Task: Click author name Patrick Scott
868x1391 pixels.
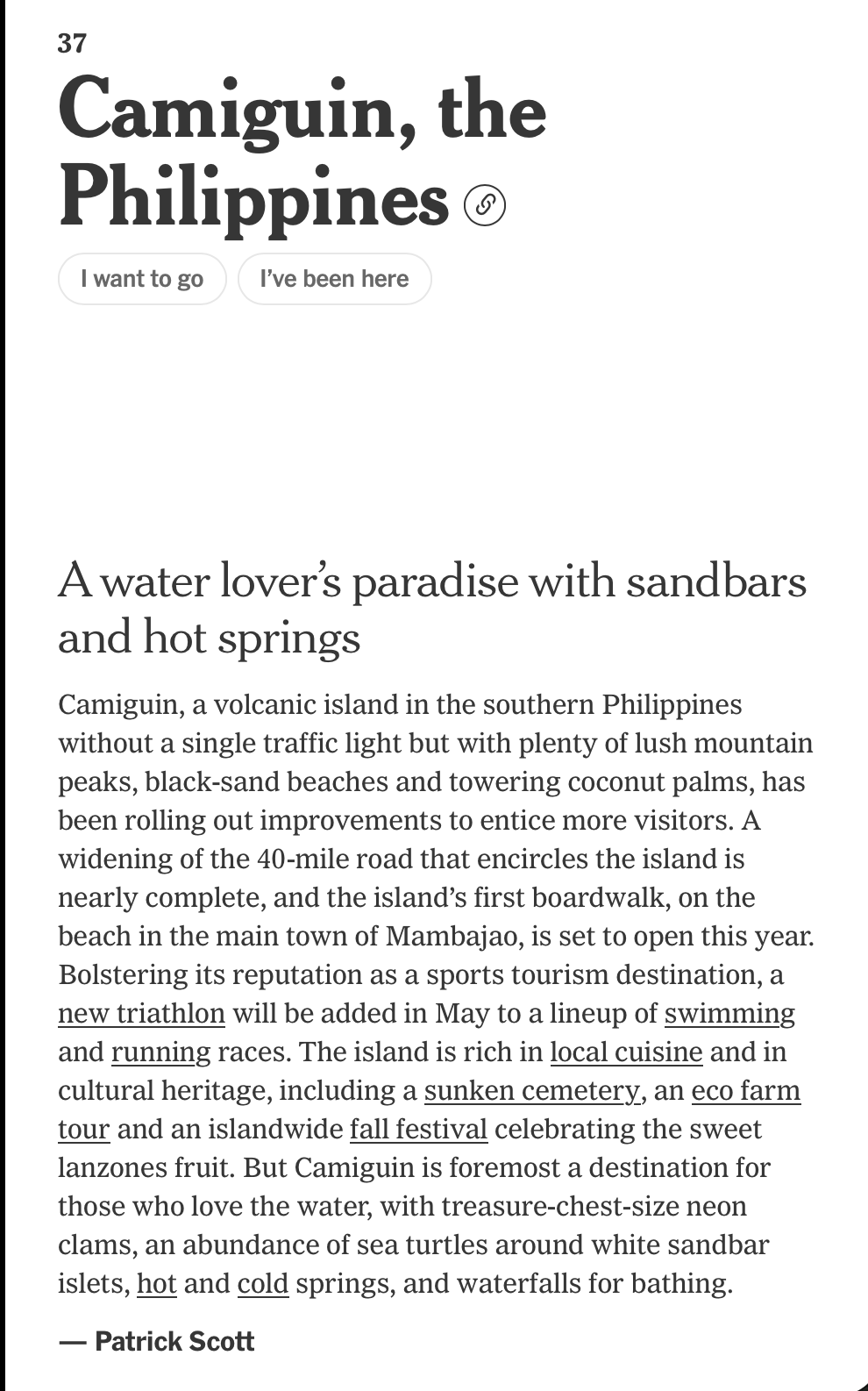Action: (x=174, y=1341)
